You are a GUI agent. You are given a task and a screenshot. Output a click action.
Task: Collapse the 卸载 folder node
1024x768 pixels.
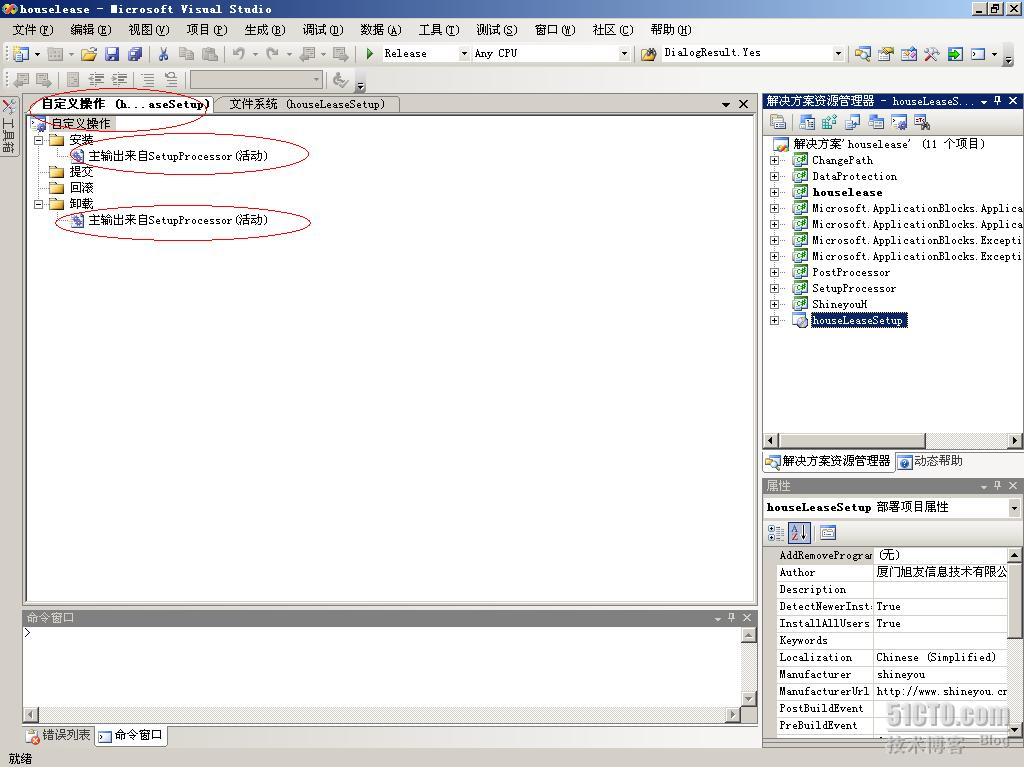[x=39, y=204]
